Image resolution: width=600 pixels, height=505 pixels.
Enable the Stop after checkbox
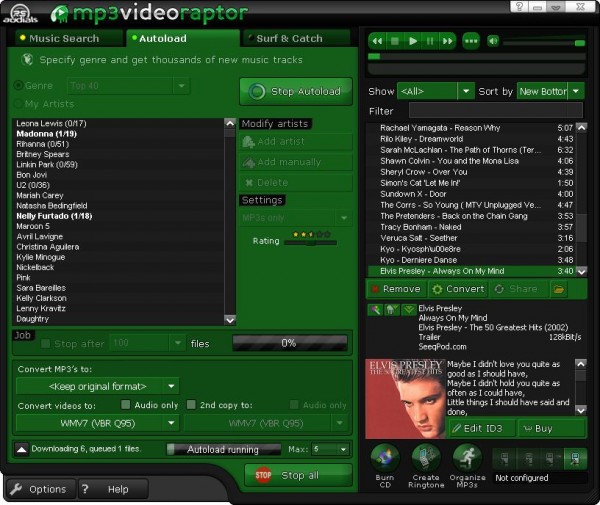[45, 344]
